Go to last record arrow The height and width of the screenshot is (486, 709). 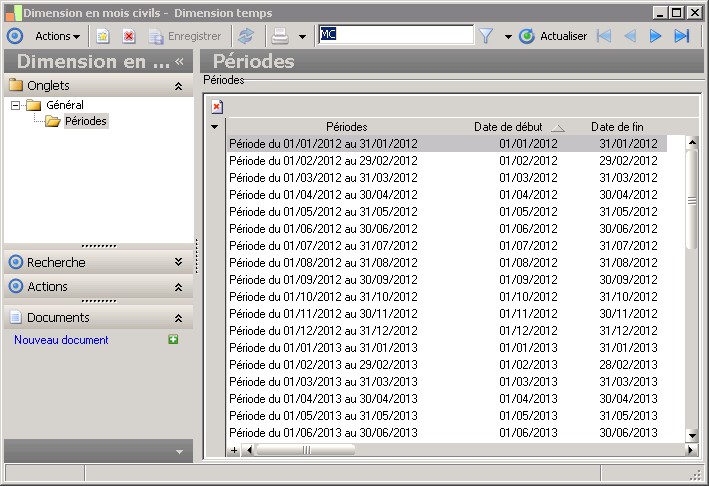(x=681, y=36)
